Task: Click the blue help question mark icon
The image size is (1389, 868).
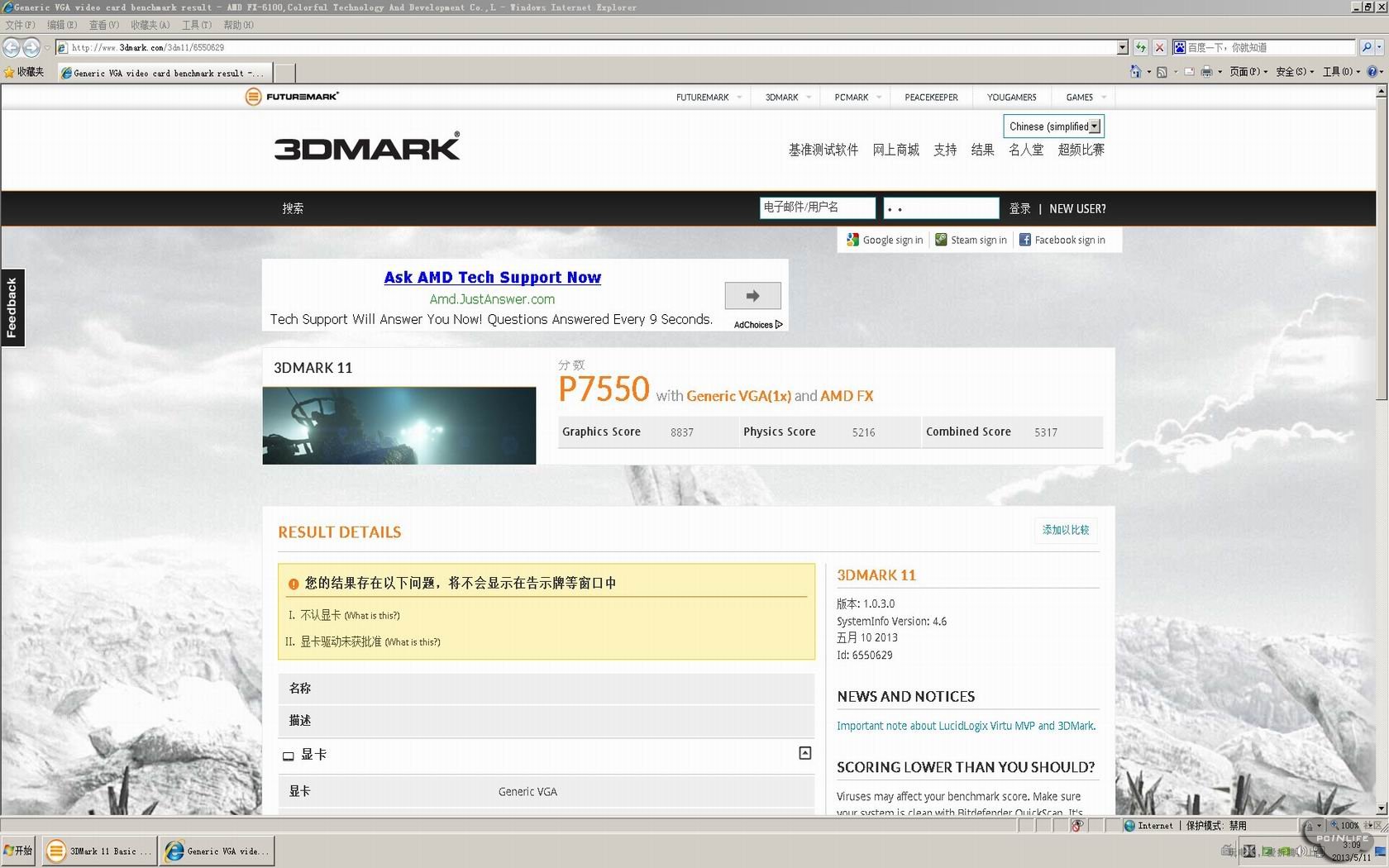Action: (x=1372, y=72)
